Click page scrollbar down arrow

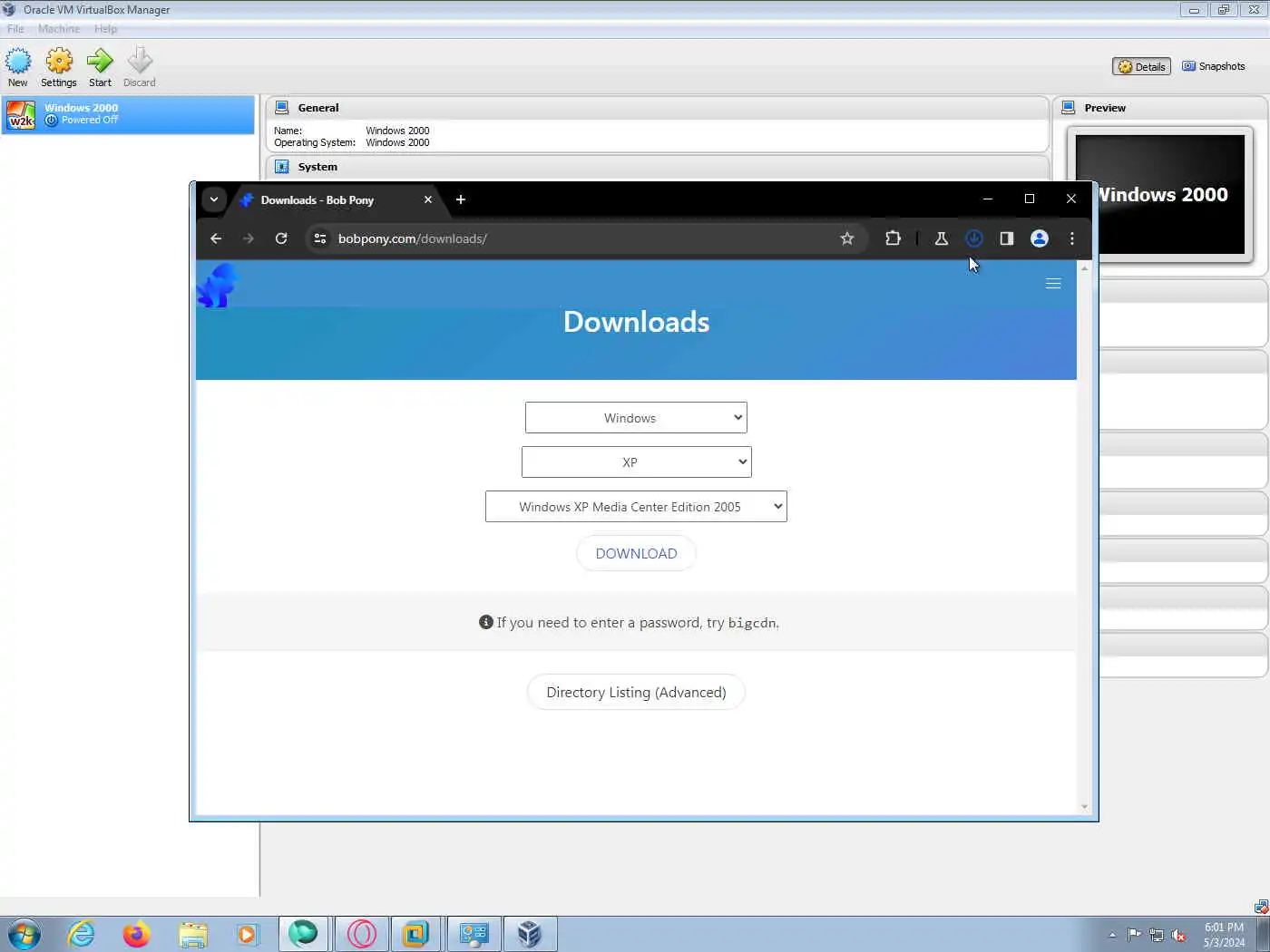(1084, 806)
